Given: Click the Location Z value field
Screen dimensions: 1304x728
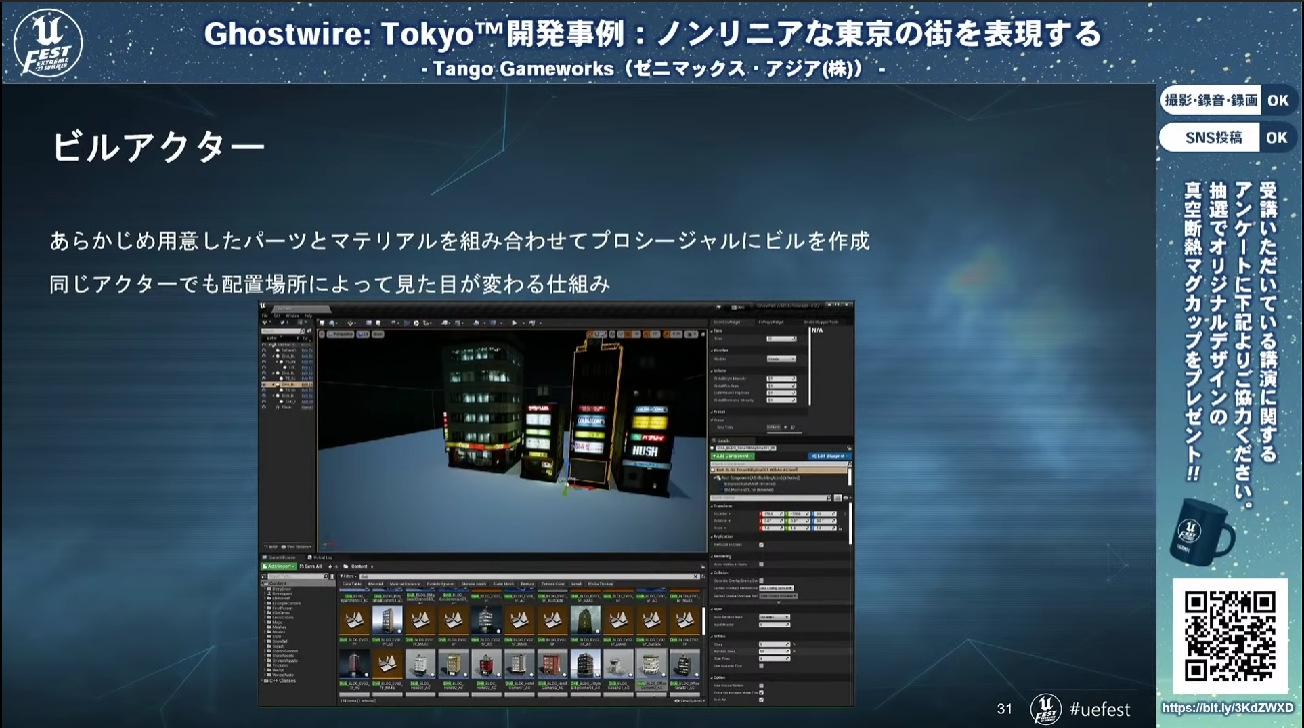Looking at the screenshot, I should 824,513.
